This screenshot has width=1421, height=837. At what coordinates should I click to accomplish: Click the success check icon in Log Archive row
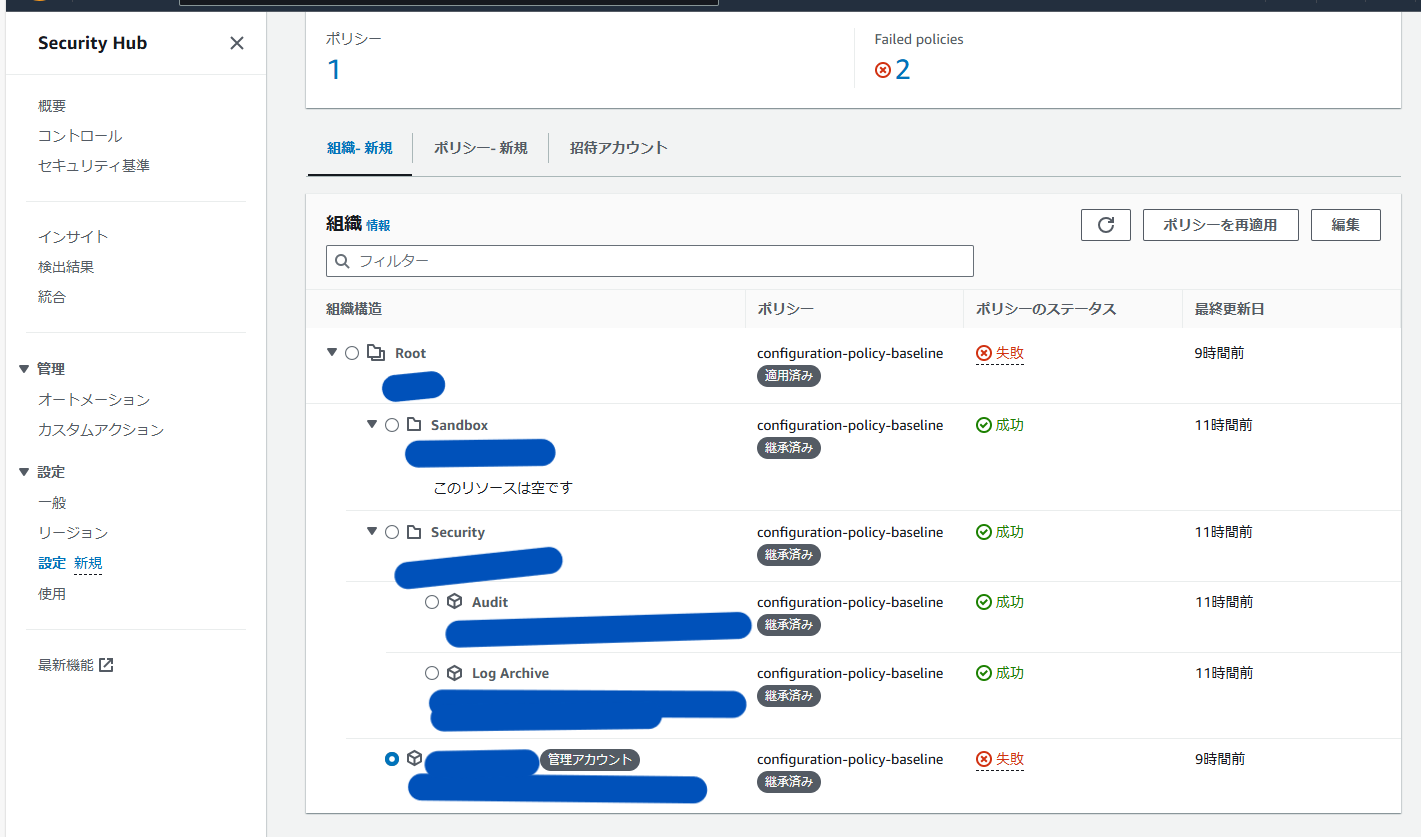click(984, 673)
